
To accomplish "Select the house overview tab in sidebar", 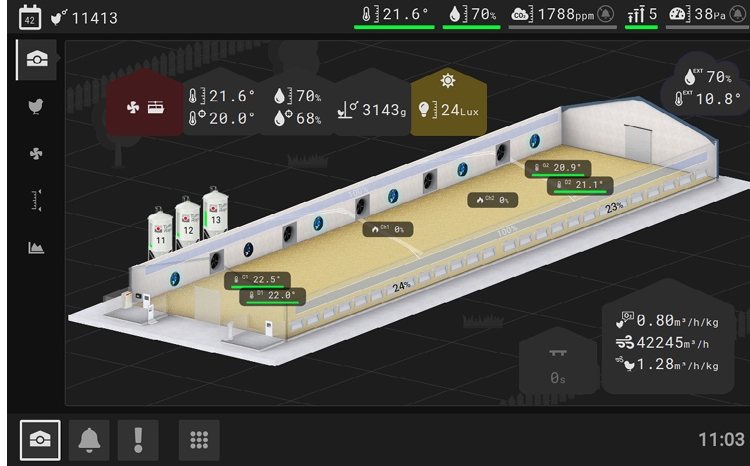I will (x=36, y=59).
